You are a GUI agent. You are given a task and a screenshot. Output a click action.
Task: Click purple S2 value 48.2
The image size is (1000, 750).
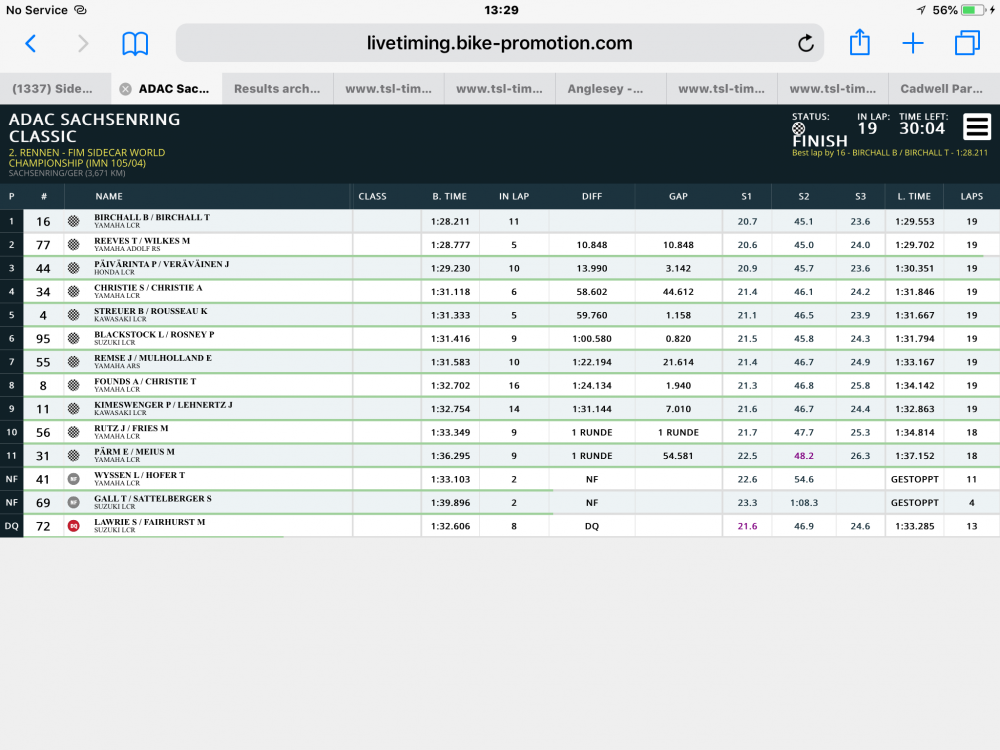(x=804, y=456)
